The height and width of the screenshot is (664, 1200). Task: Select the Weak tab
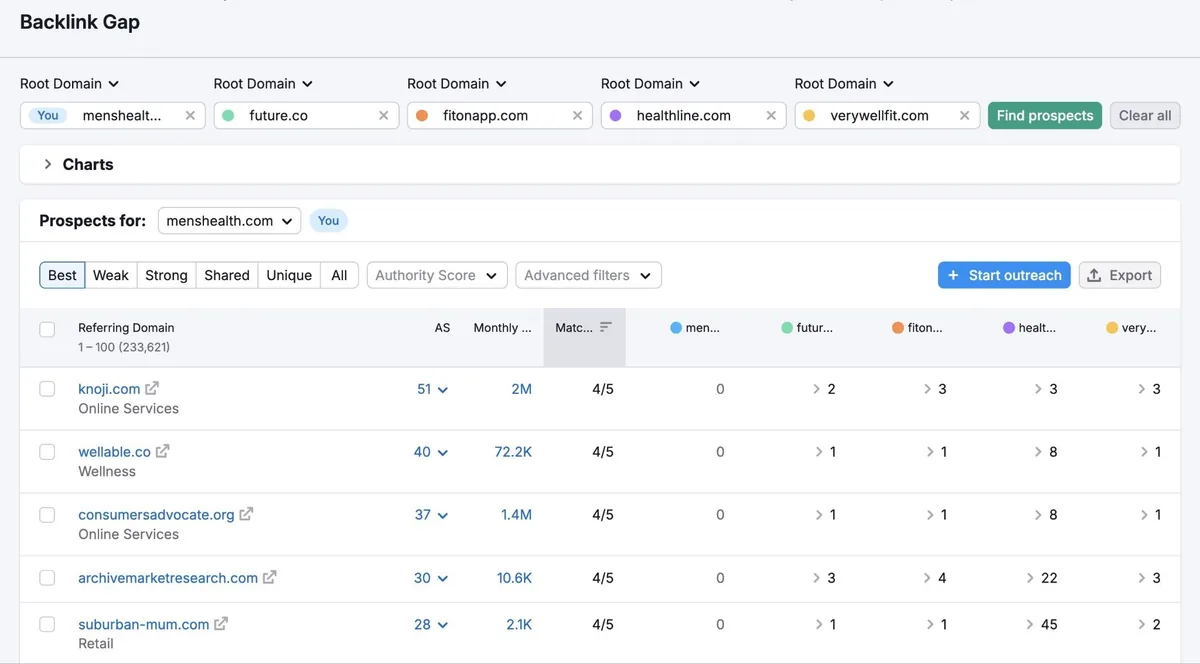pyautogui.click(x=111, y=275)
